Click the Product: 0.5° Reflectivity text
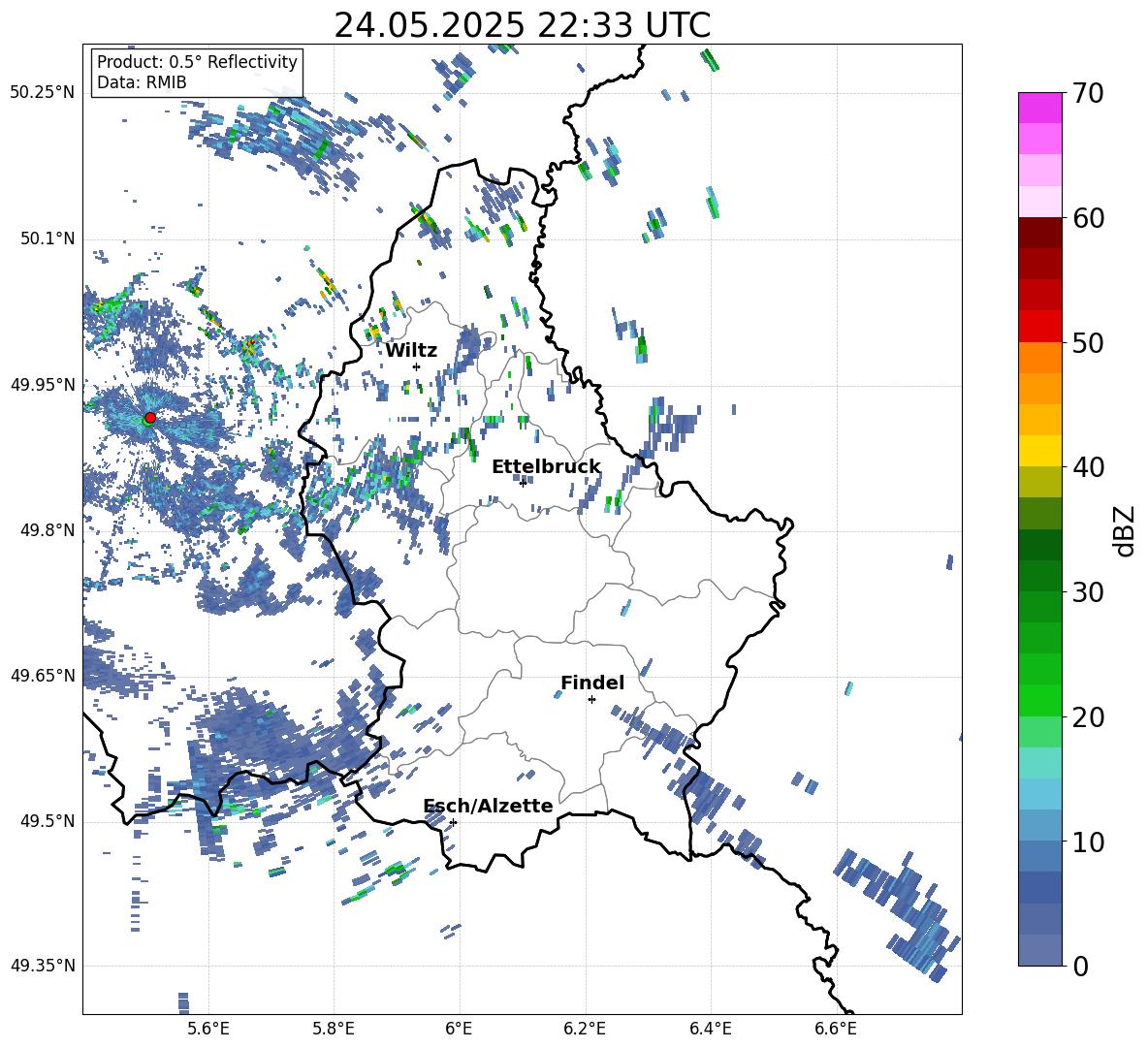 [x=197, y=61]
